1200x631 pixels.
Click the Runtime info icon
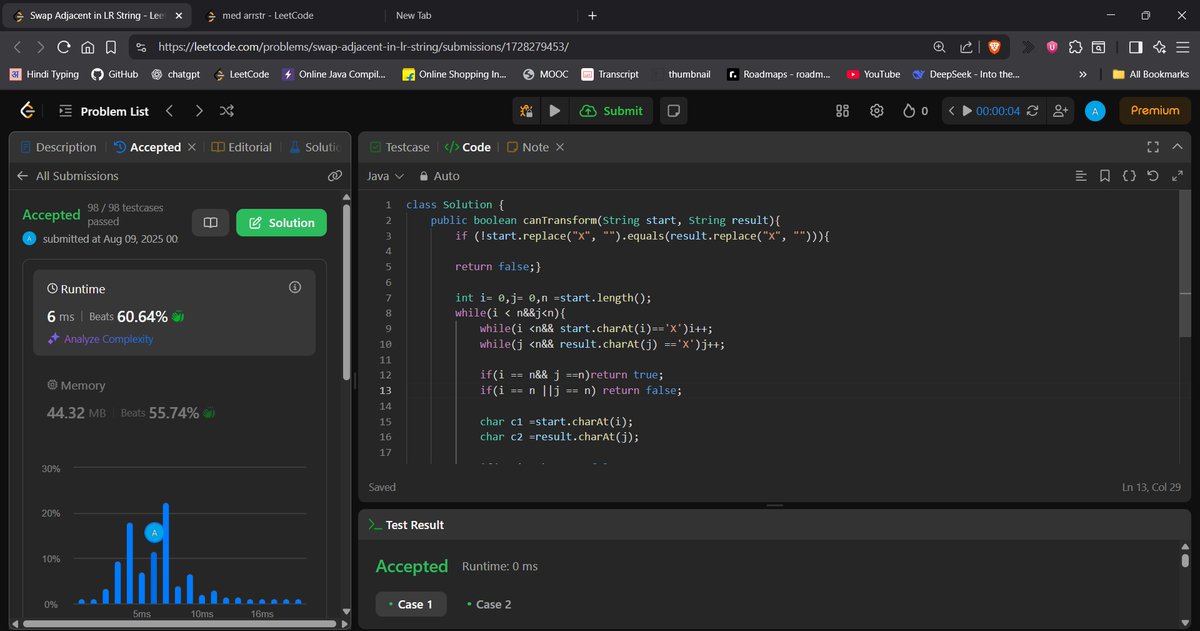click(295, 287)
